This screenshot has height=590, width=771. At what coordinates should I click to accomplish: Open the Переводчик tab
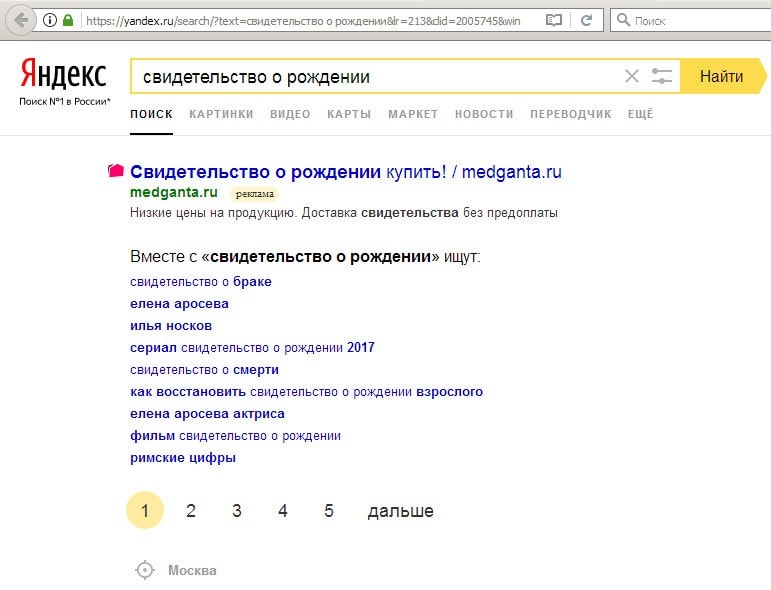click(570, 114)
